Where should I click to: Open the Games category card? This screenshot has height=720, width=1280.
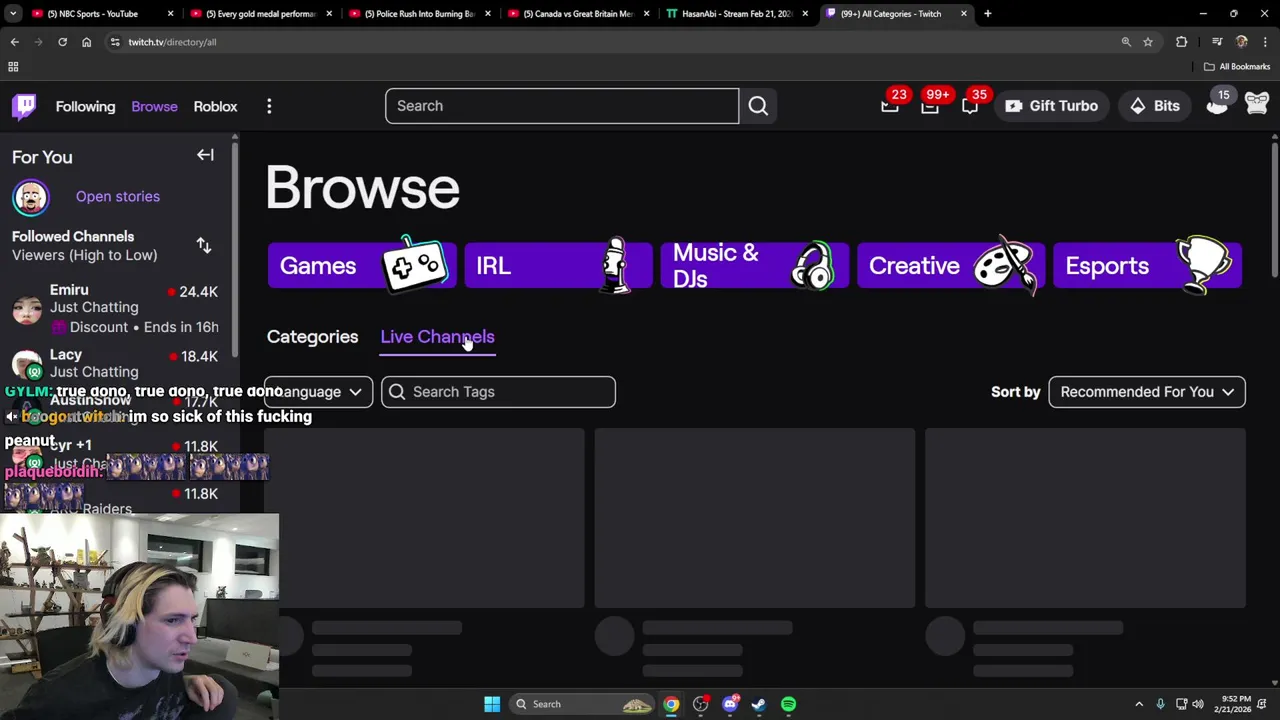coord(362,266)
